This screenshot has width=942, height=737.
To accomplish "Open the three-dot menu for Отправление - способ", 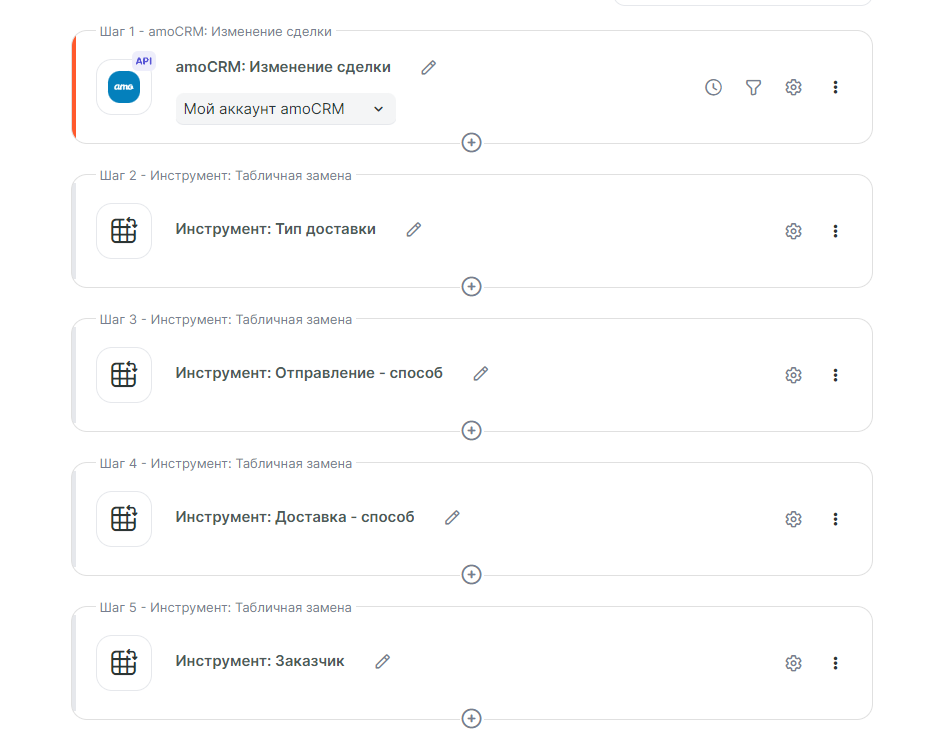I will click(835, 375).
